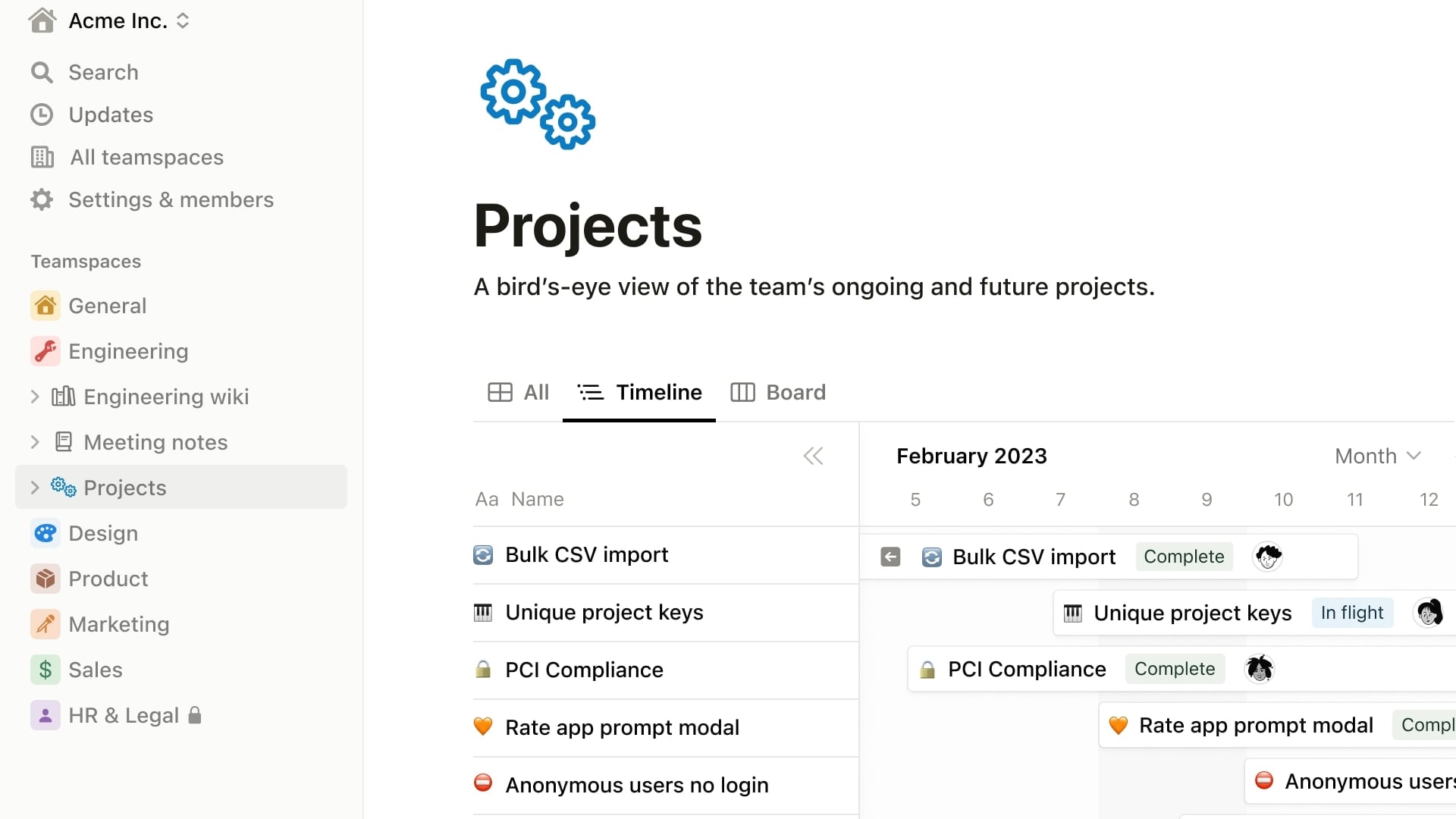This screenshot has height=819, width=1456.
Task: Select the In flight status on Unique project keys
Action: 1352,612
